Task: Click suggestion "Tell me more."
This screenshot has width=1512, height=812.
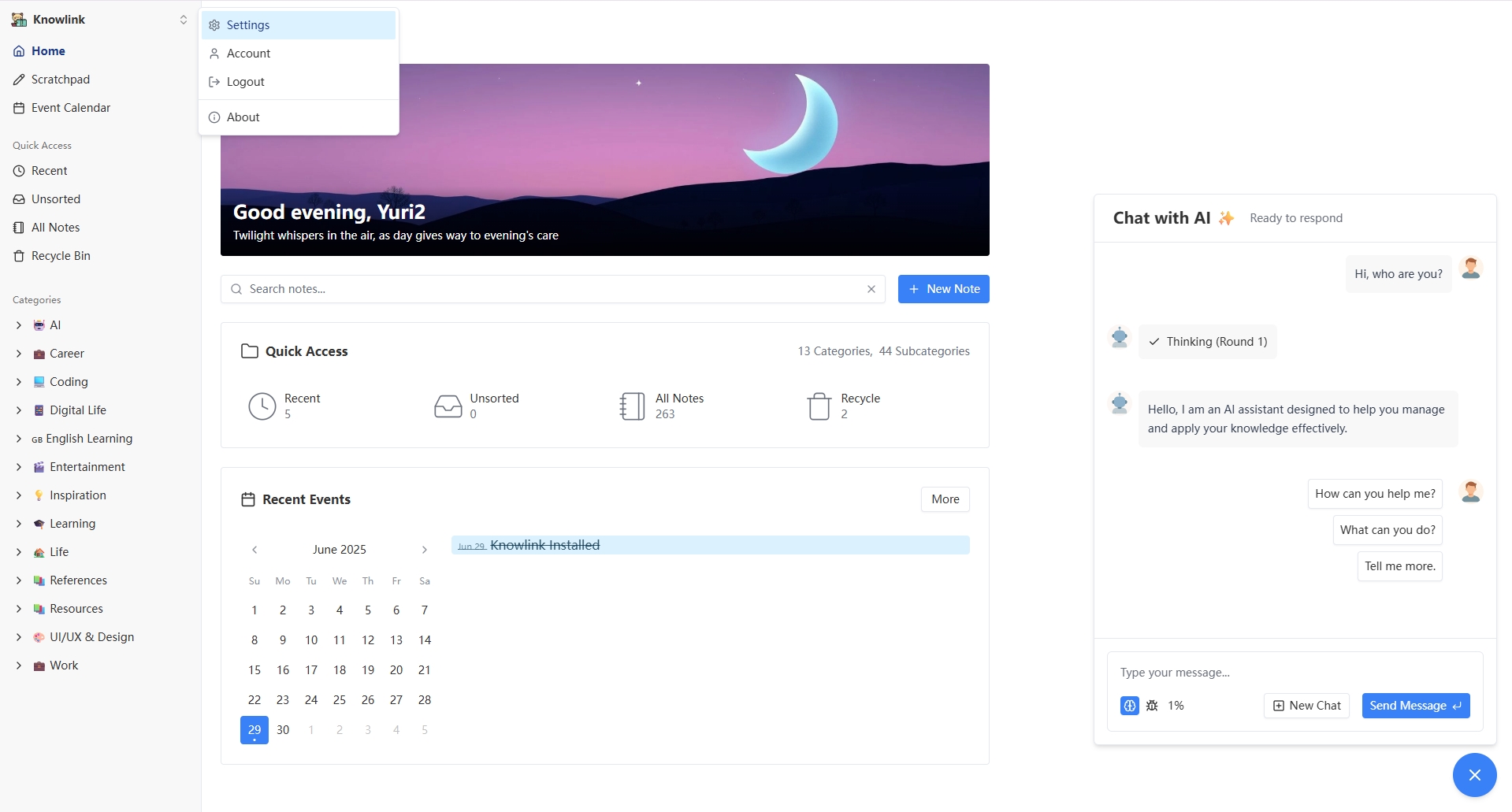Action: pos(1399,566)
